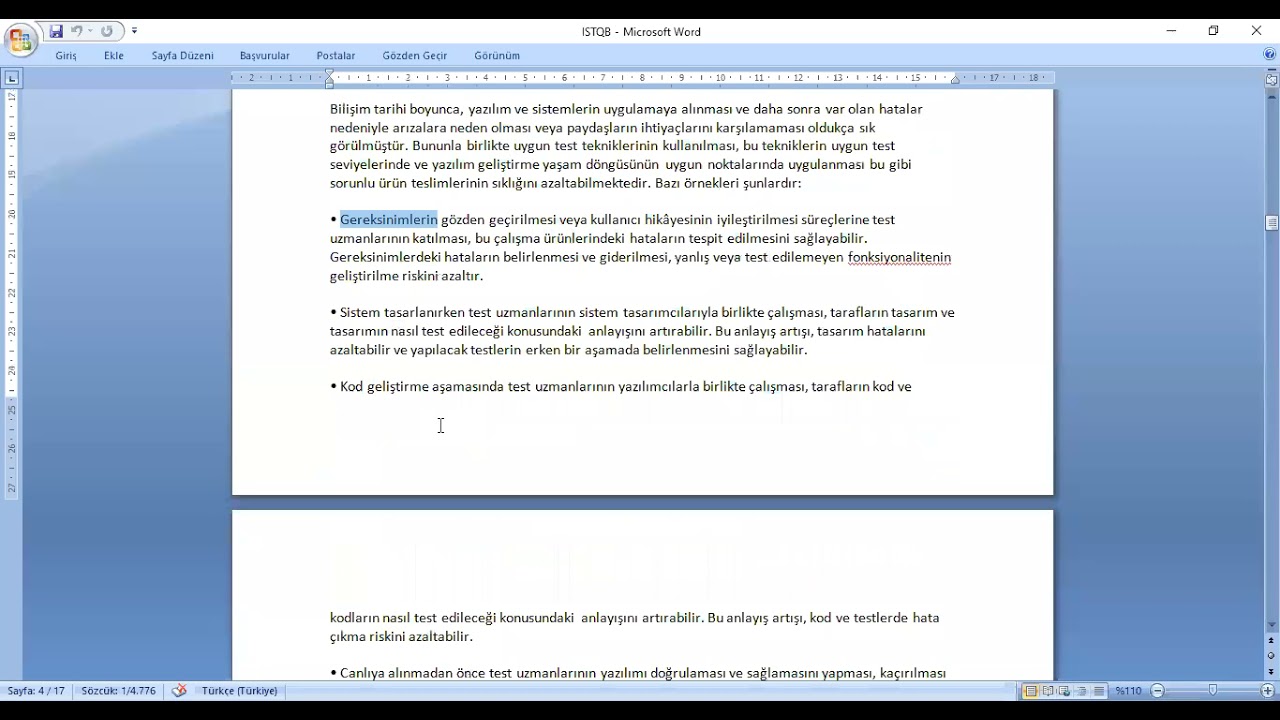Open word count from Sözcük: 1/4.776
This screenshot has width=1280, height=720.
pyautogui.click(x=118, y=691)
